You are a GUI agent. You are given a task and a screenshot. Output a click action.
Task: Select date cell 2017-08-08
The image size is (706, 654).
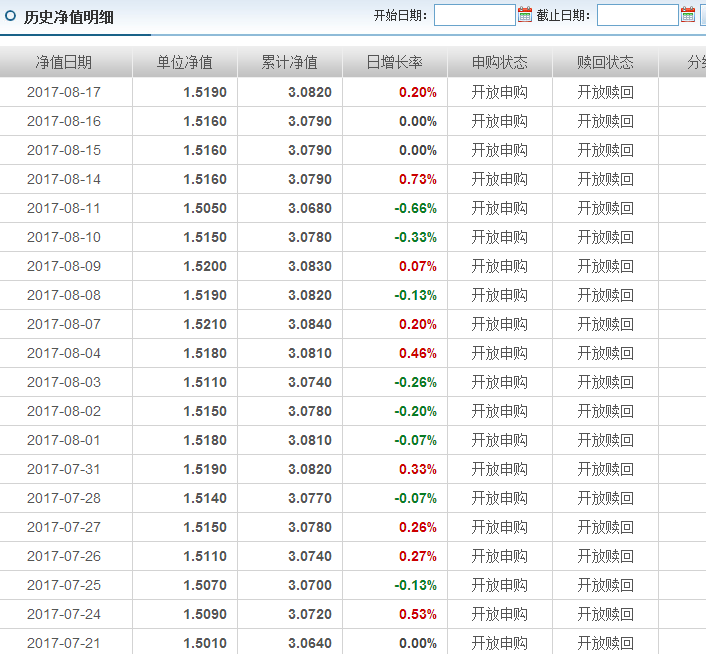[64, 295]
